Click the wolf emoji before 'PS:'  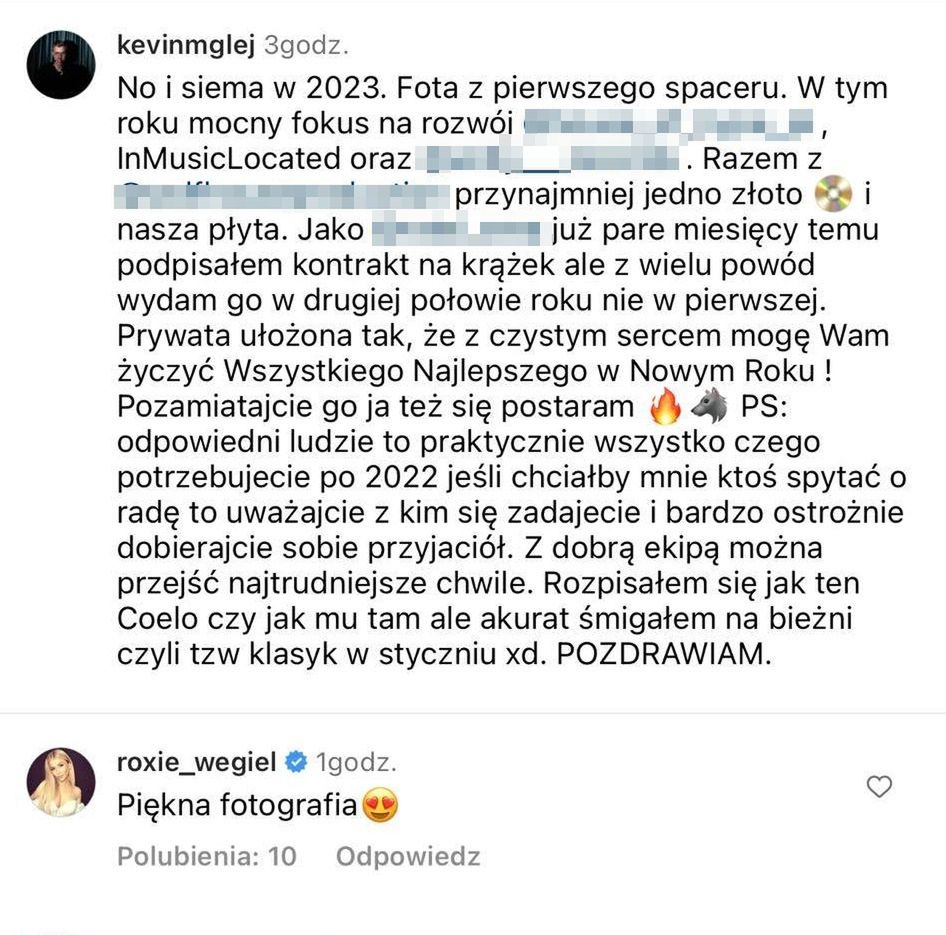709,406
